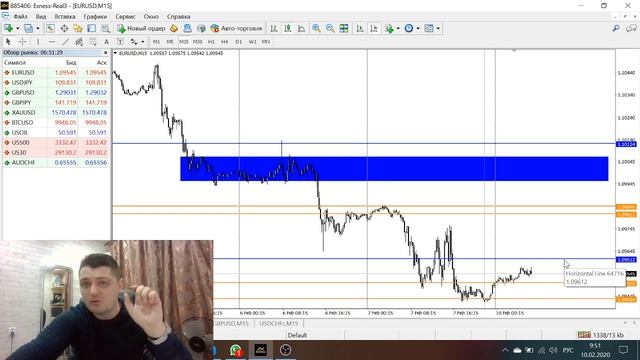Screen dimensions: 640x360
Task: Click the profiles icon
Action: [x=29, y=28]
